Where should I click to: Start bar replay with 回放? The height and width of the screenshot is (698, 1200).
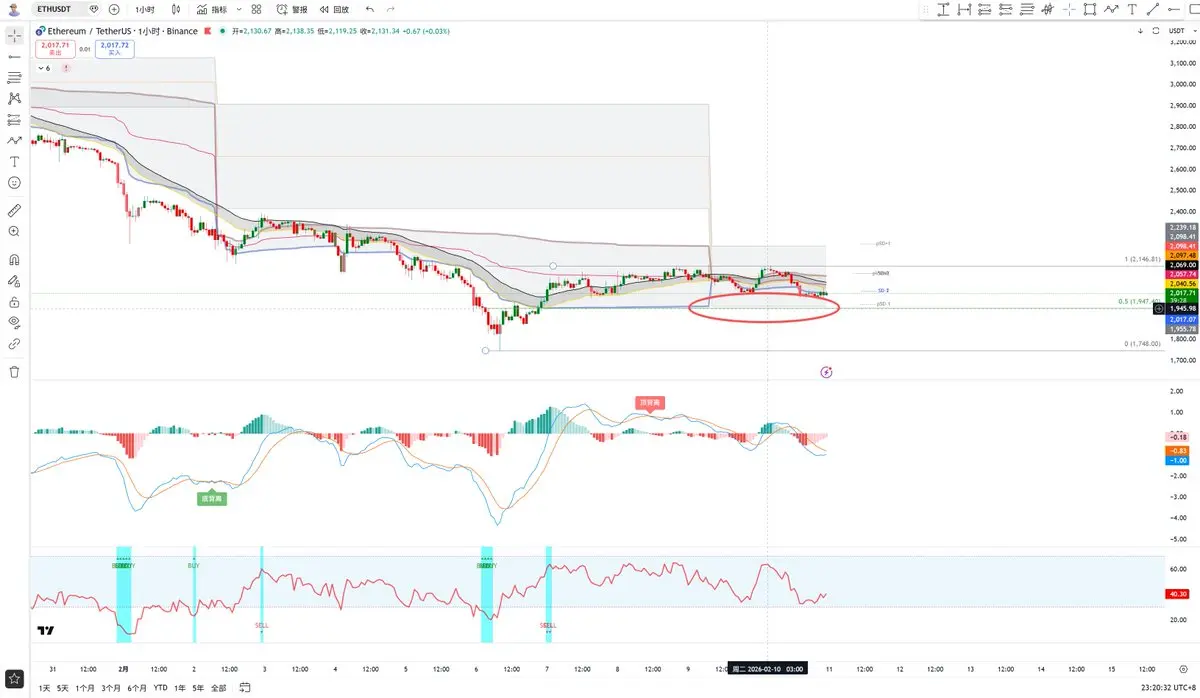point(334,9)
